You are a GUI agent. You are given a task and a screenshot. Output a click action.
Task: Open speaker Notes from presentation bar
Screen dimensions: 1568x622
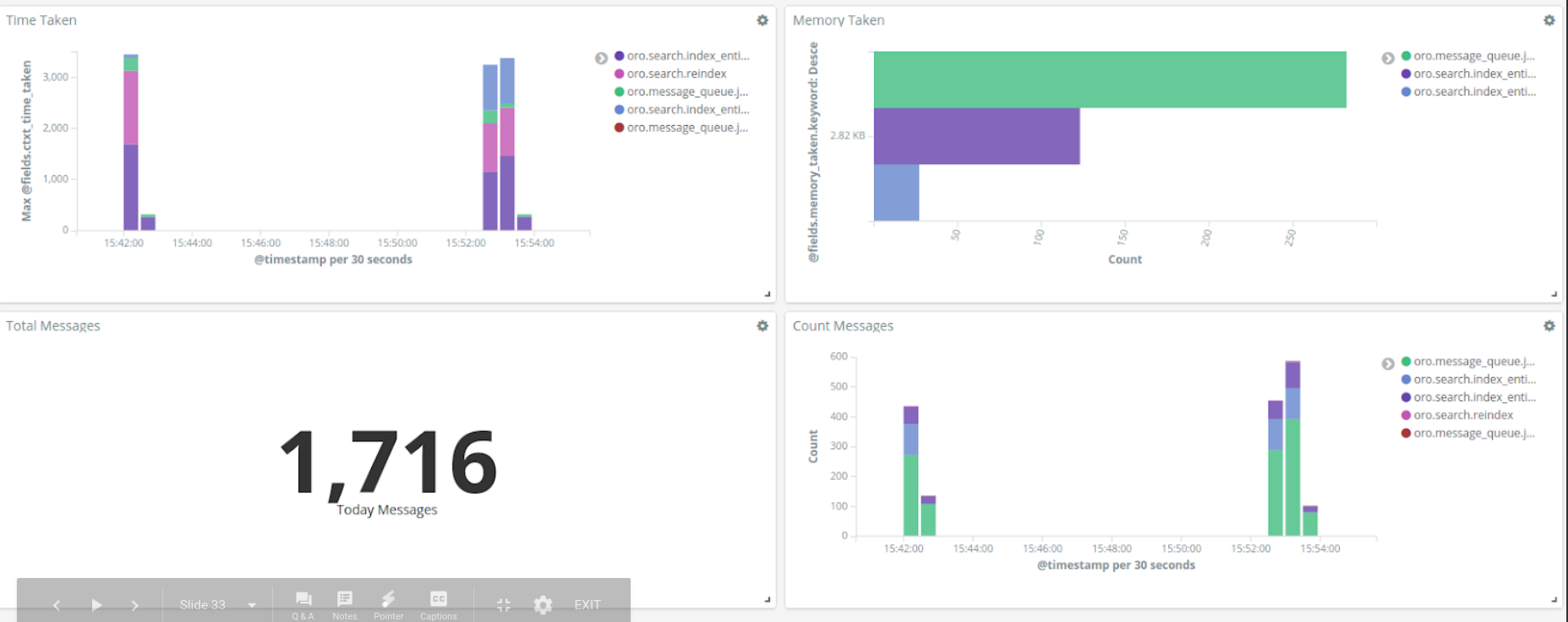click(345, 603)
